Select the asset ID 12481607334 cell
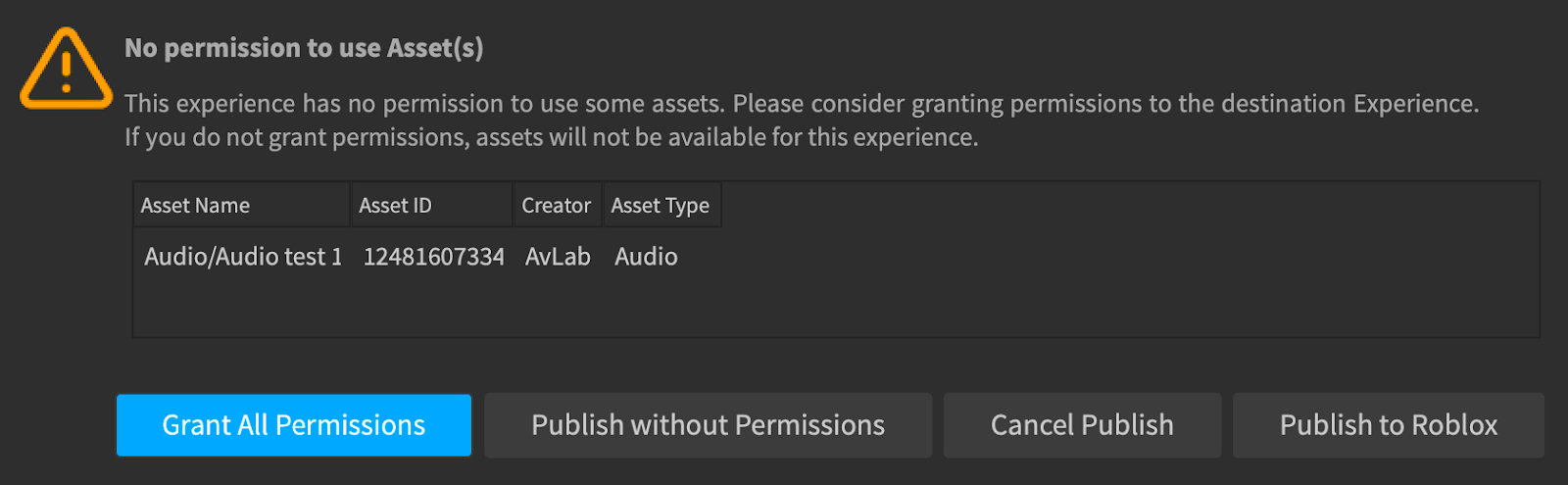The height and width of the screenshot is (485, 1568). [433, 257]
